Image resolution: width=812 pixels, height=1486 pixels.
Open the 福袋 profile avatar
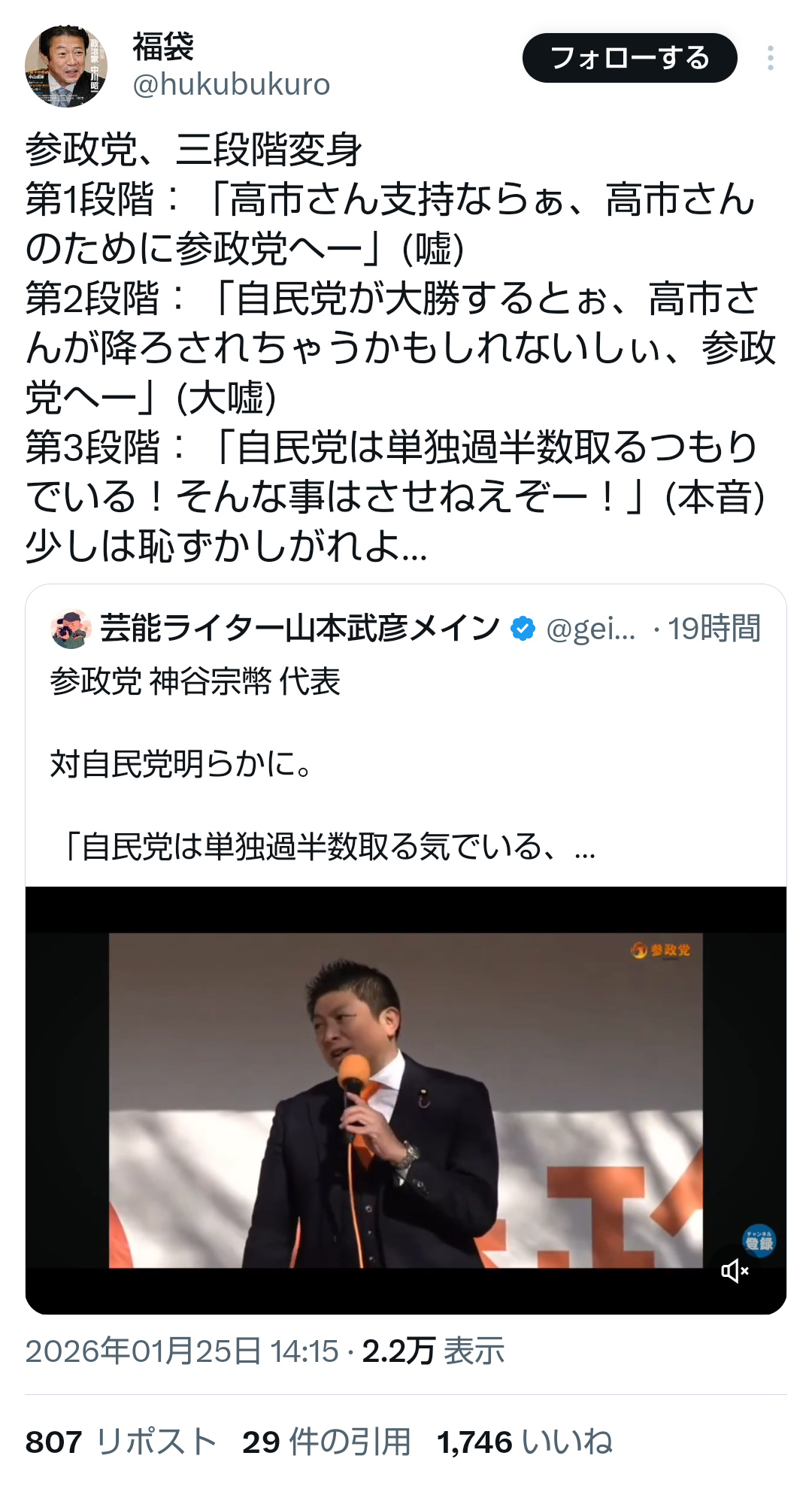[66, 66]
